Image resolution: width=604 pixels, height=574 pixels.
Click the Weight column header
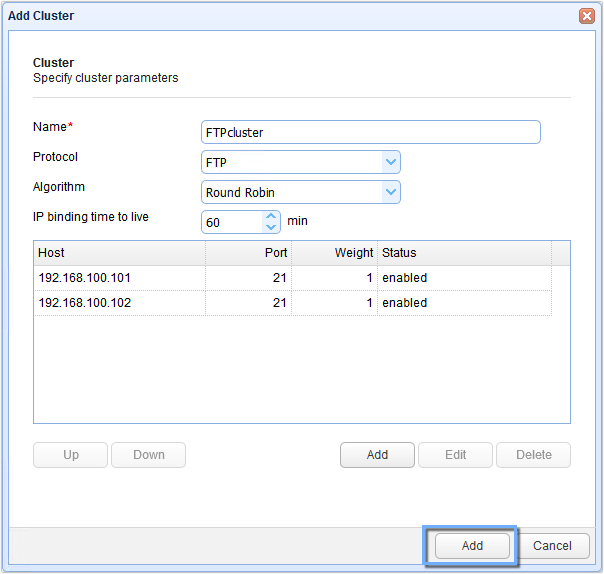pos(334,253)
